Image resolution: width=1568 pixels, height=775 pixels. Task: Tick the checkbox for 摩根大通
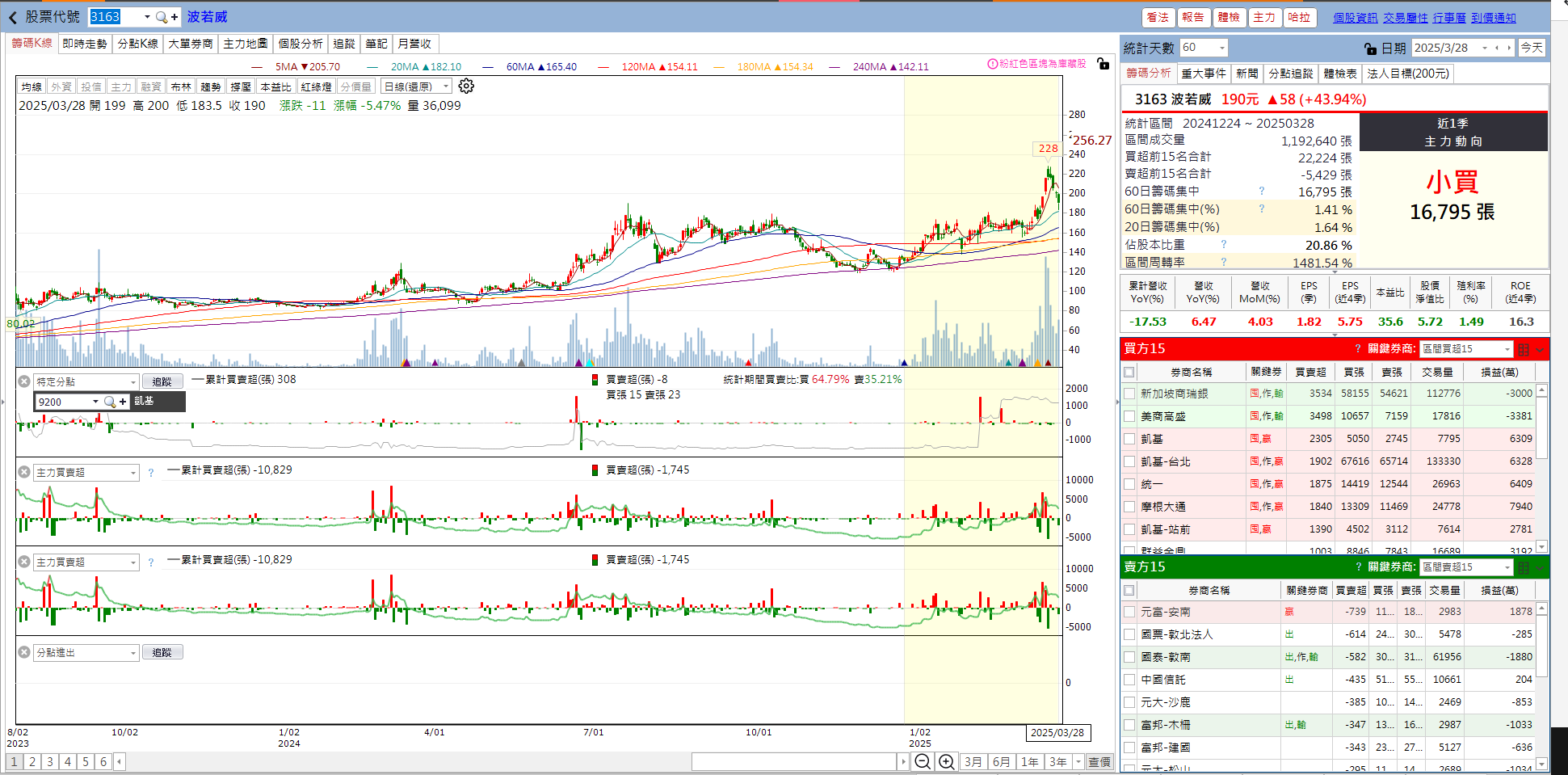(x=1129, y=507)
